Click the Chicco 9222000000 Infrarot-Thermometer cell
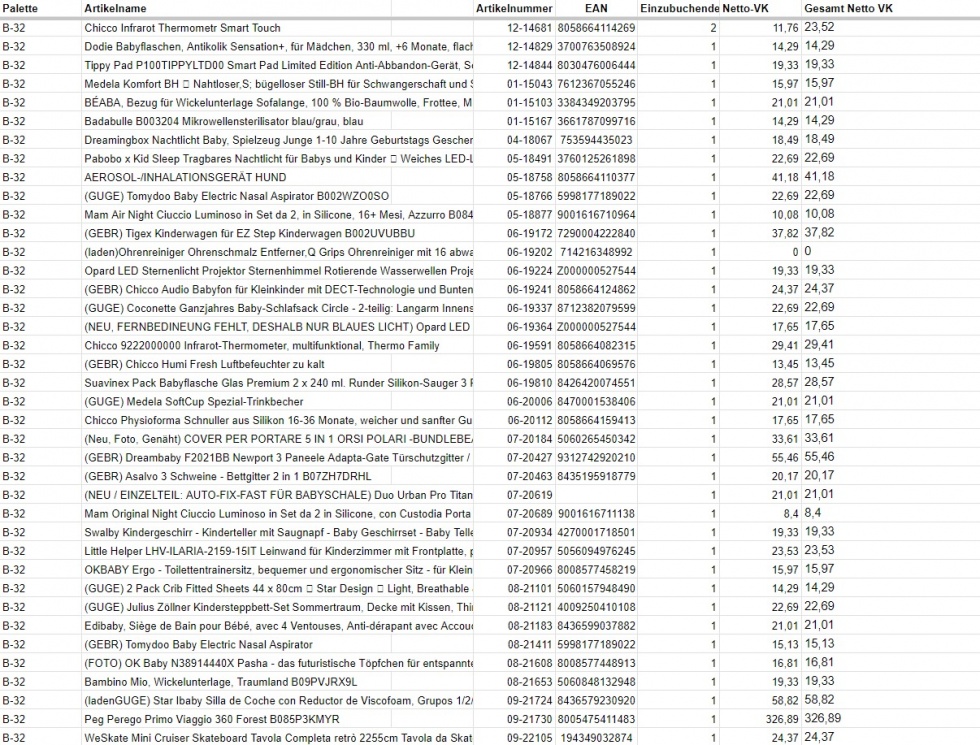The image size is (980, 745). (262, 346)
